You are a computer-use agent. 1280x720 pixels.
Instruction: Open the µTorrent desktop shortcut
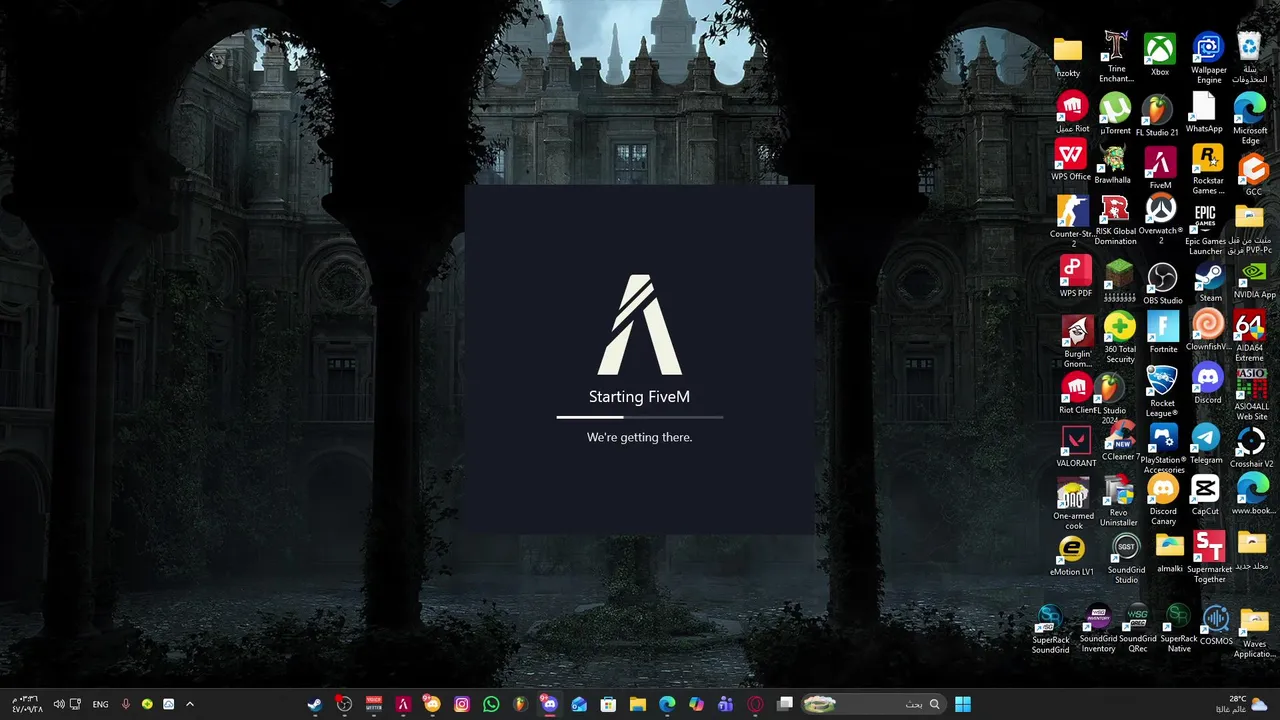(x=1115, y=114)
